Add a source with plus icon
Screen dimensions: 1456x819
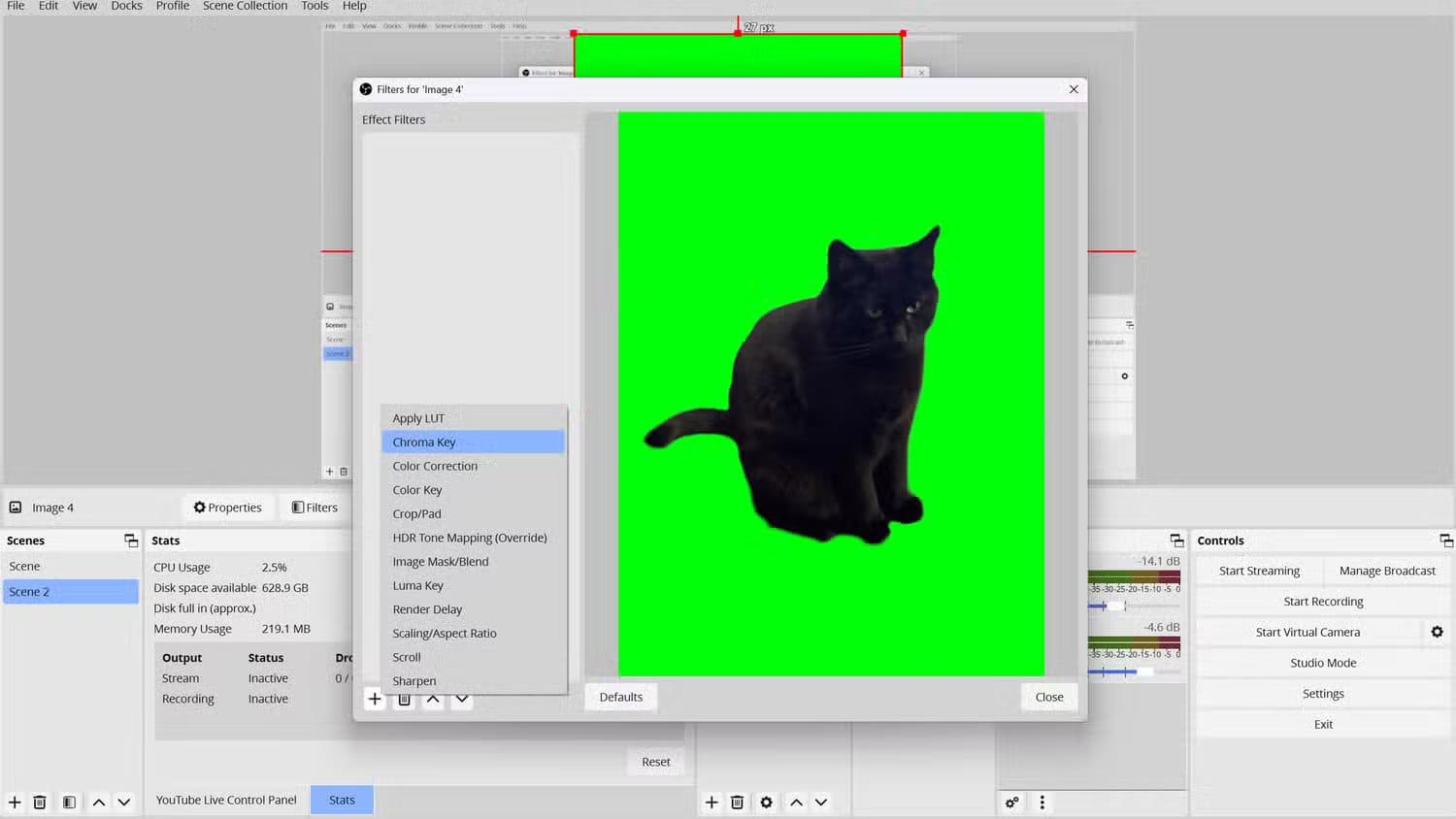coord(711,803)
